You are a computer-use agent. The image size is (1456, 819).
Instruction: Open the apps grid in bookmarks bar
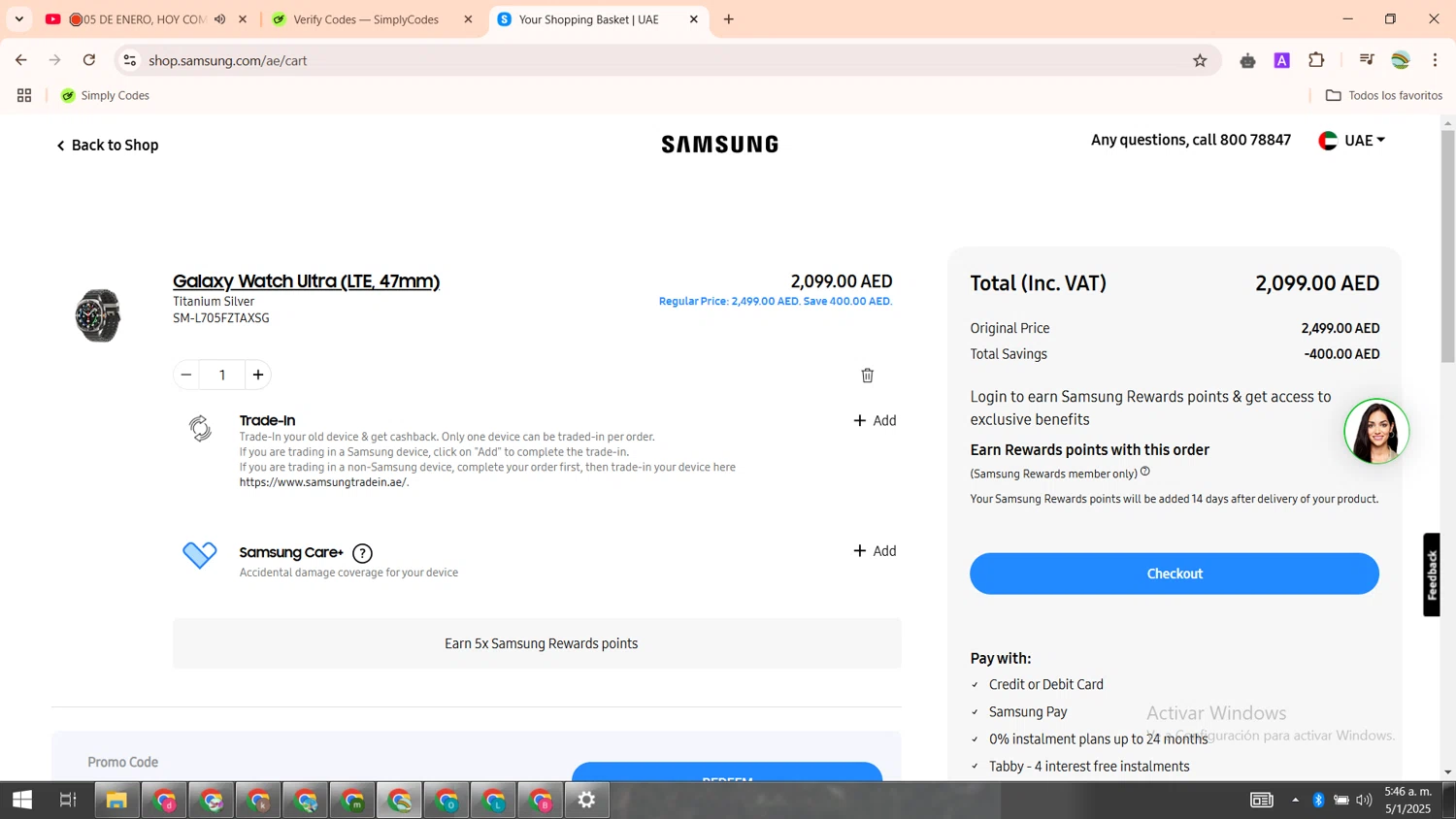(24, 95)
